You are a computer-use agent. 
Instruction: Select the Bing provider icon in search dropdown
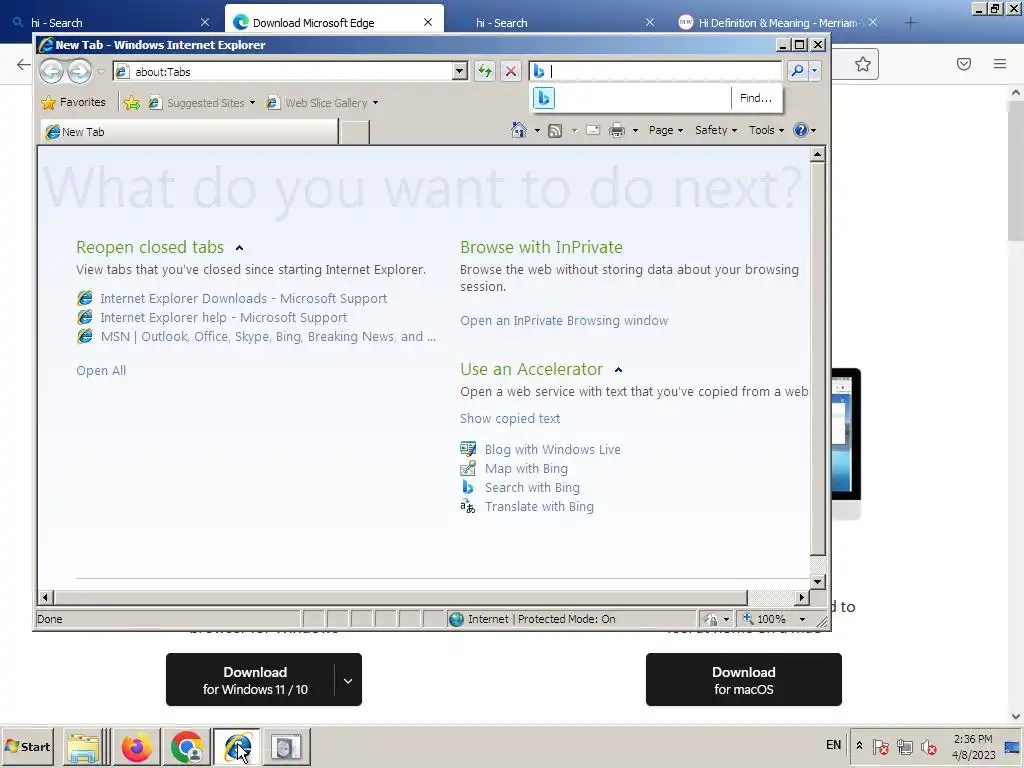[x=544, y=98]
